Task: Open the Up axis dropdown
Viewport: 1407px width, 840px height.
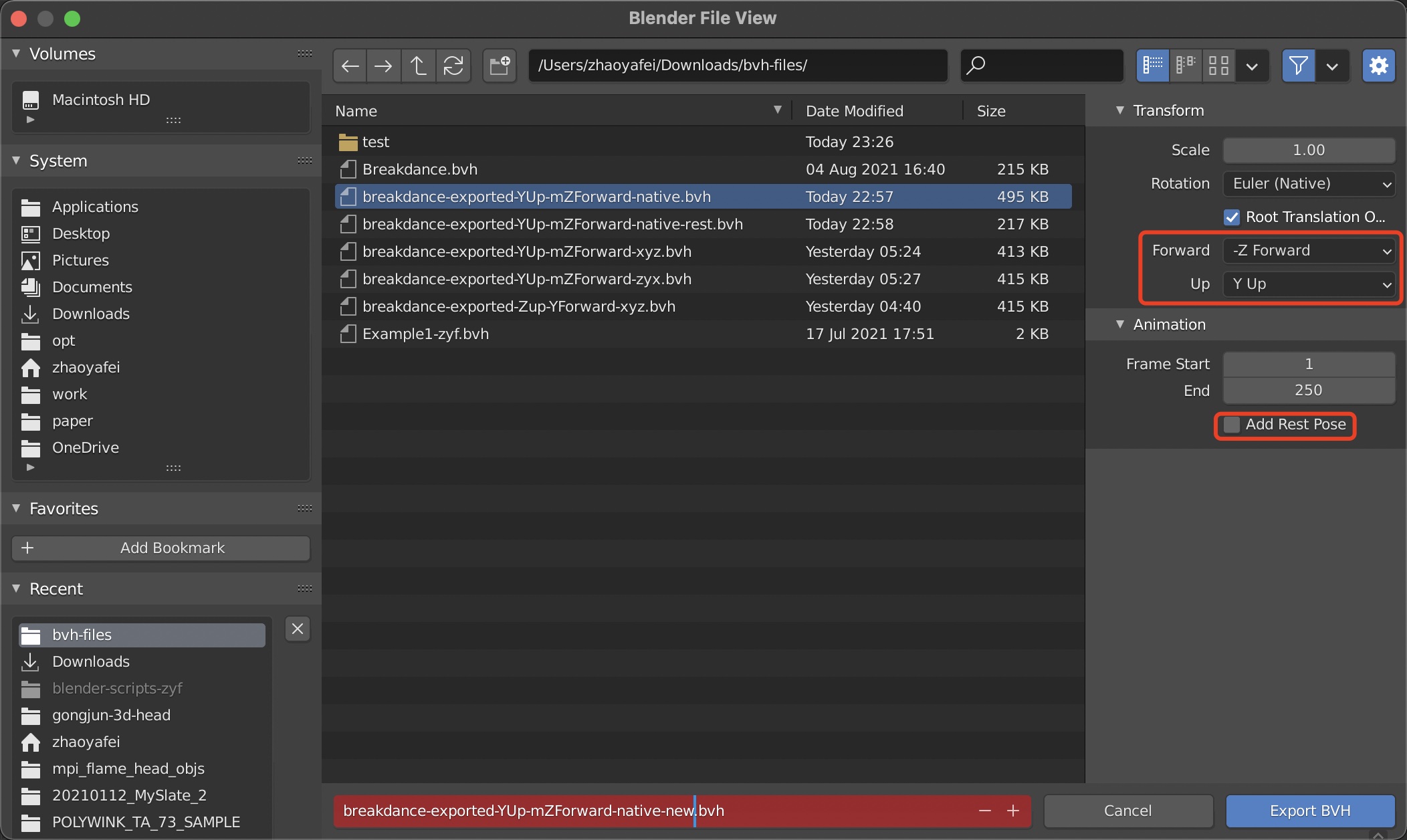Action: pyautogui.click(x=1309, y=284)
